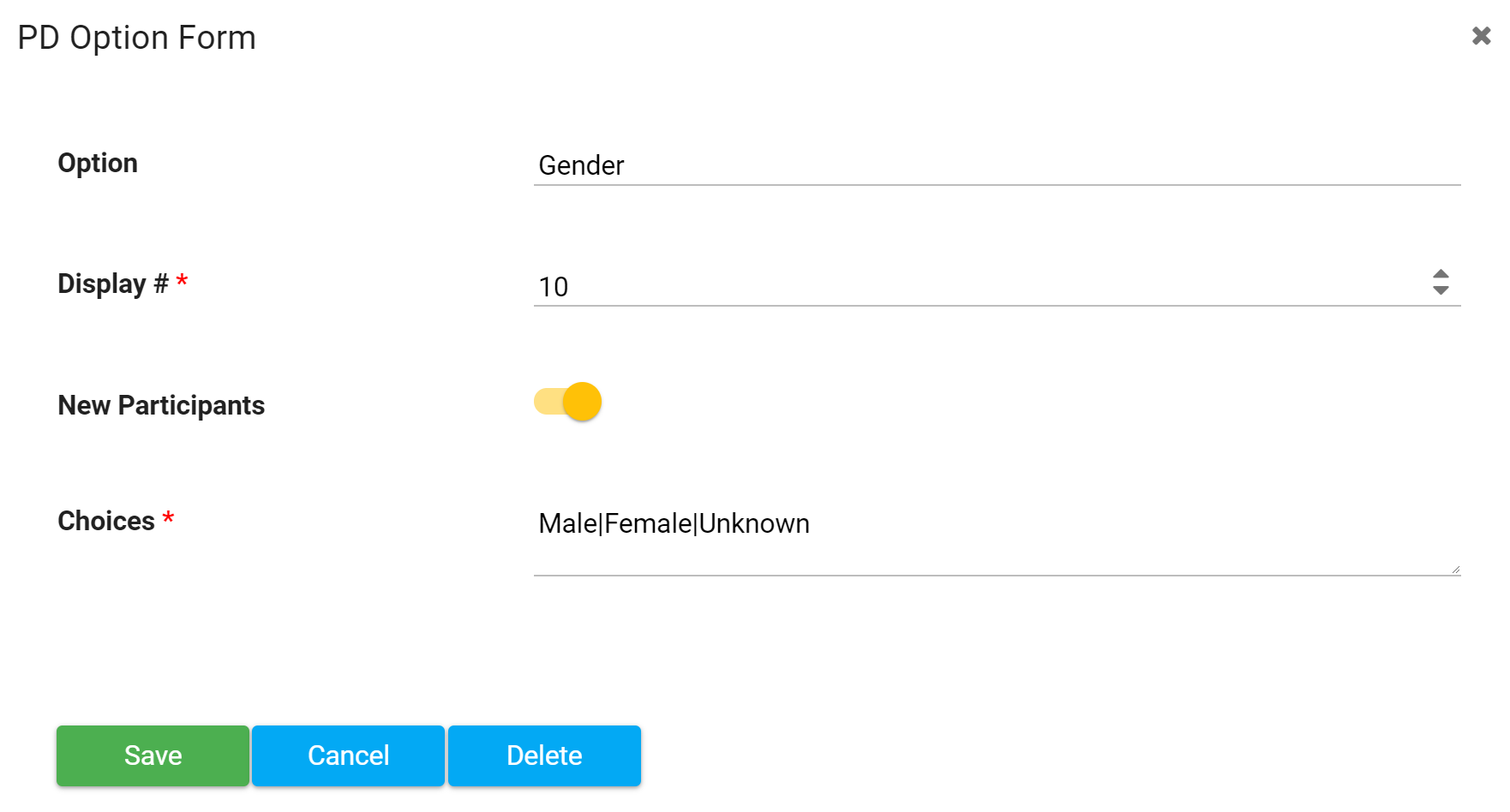
Task: Click the required asterisk beside Display #
Action: (x=183, y=283)
